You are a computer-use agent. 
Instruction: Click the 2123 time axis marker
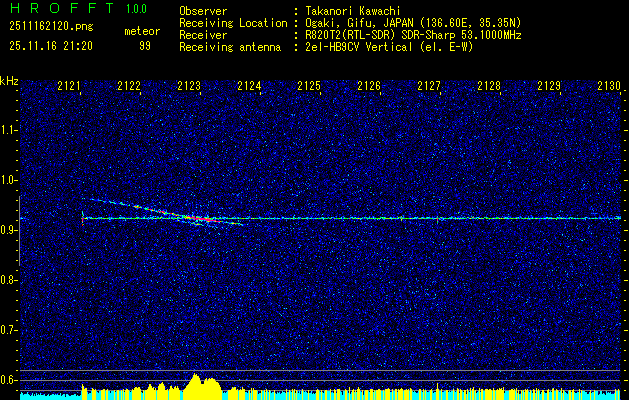[189, 85]
